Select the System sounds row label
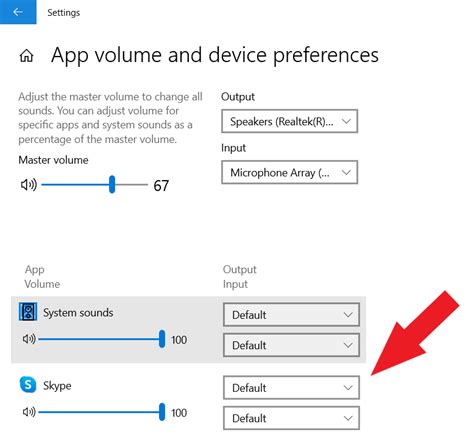This screenshot has height=435, width=474. pyautogui.click(x=78, y=313)
